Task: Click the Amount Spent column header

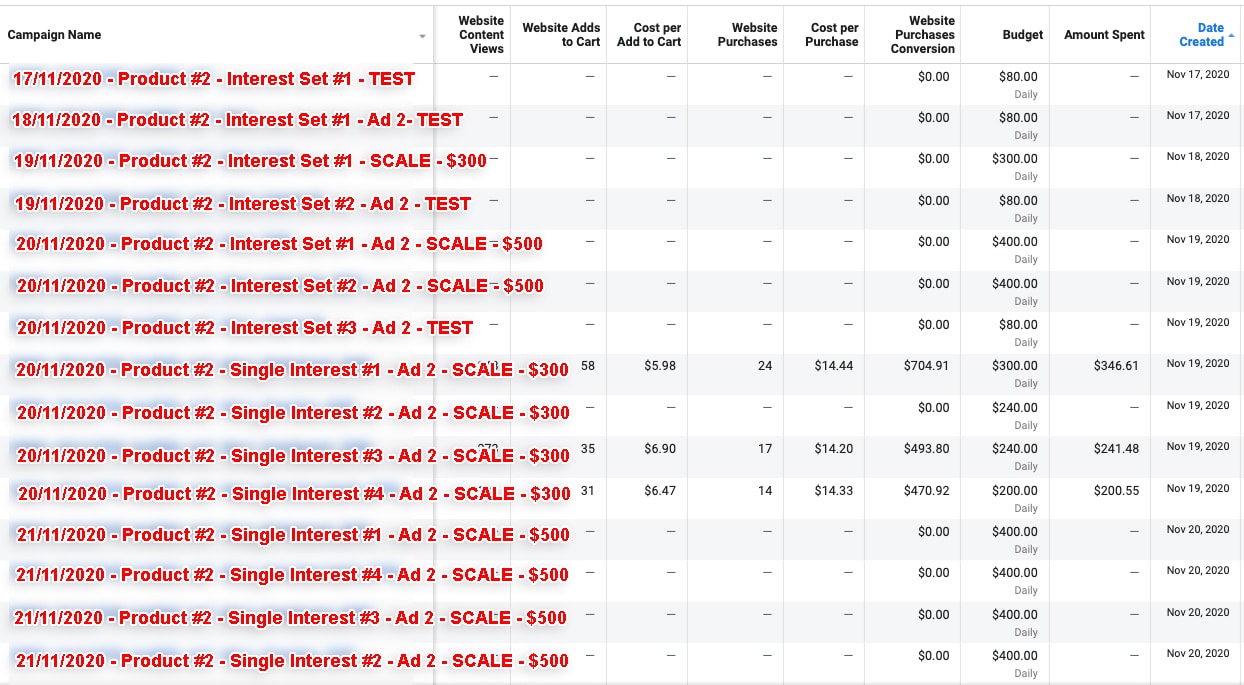Action: 1104,35
